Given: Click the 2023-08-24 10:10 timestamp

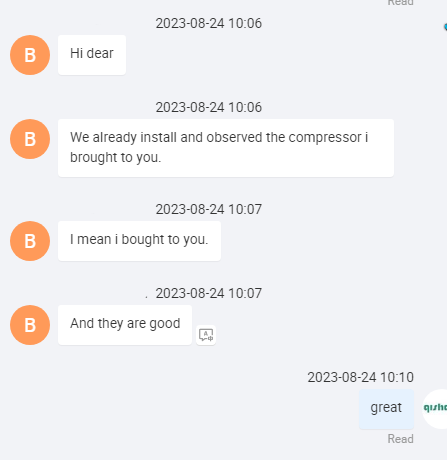Looking at the screenshot, I should 360,377.
